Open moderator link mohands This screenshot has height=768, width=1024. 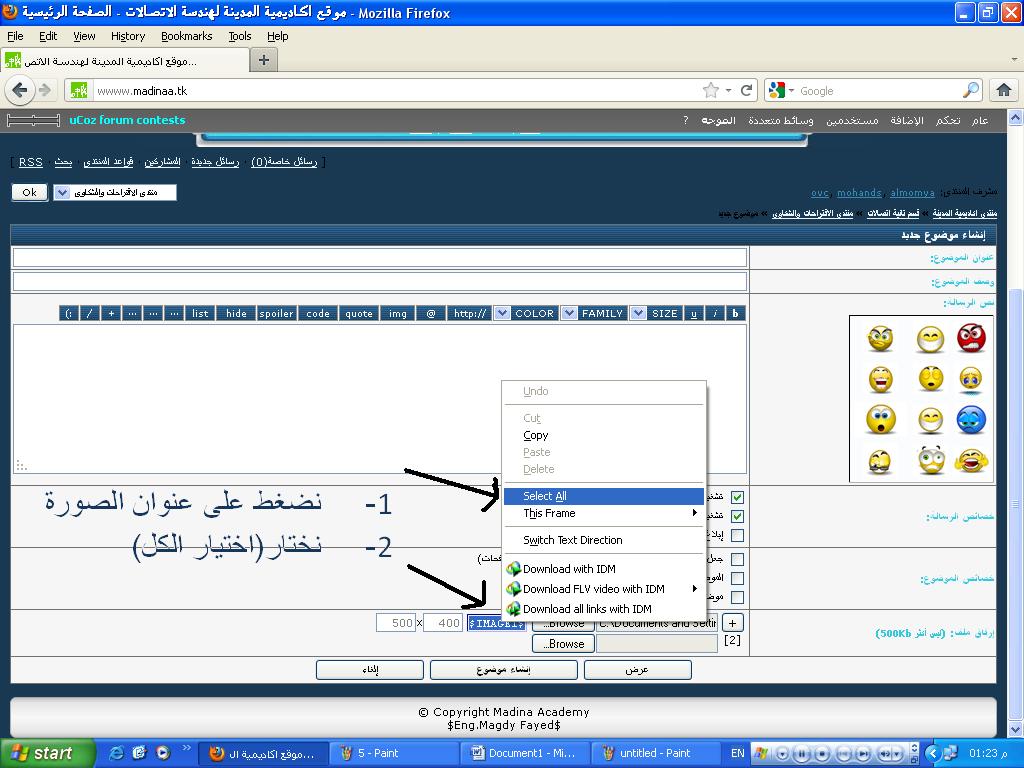tap(859, 193)
